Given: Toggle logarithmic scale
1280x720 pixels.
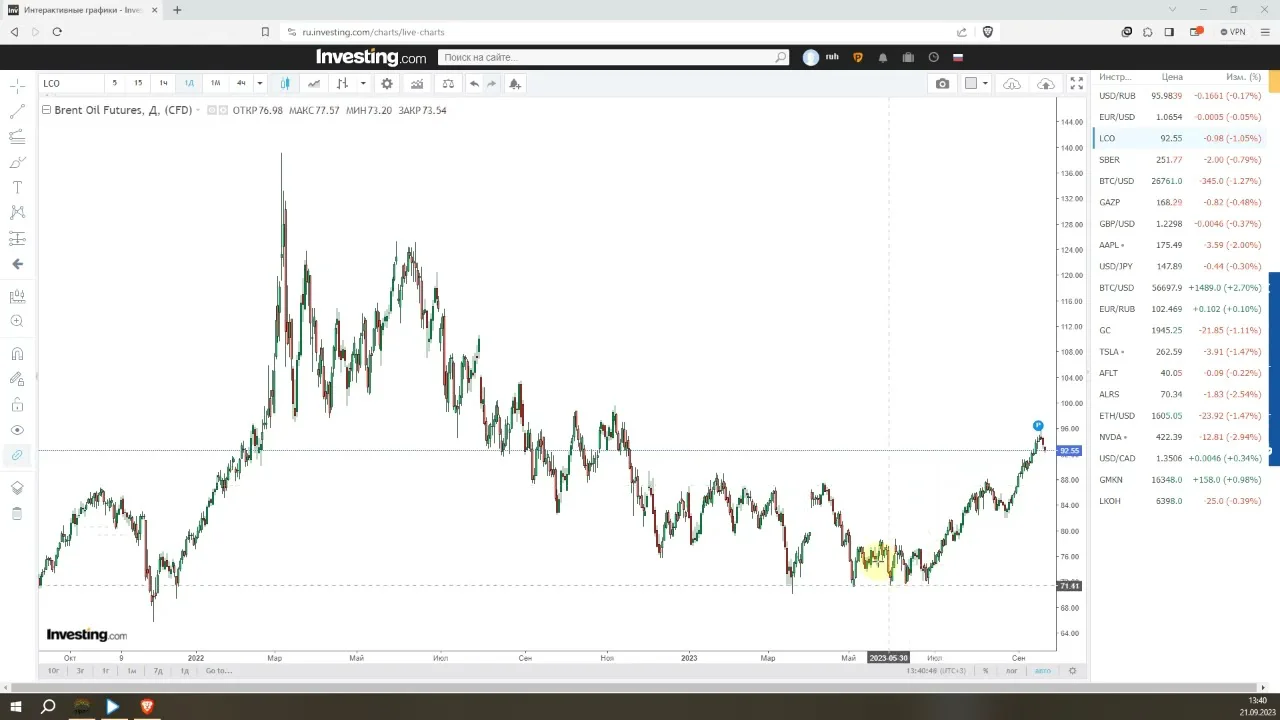Looking at the screenshot, I should pyautogui.click(x=1012, y=671).
